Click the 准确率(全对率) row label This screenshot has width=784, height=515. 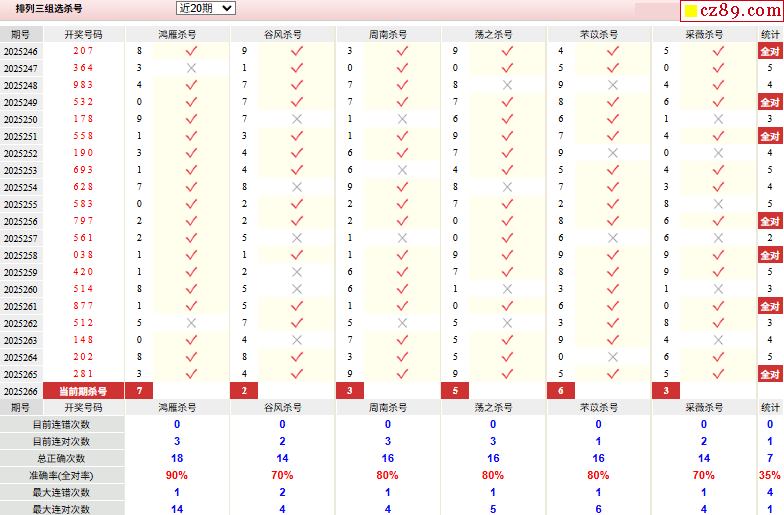(x=62, y=475)
